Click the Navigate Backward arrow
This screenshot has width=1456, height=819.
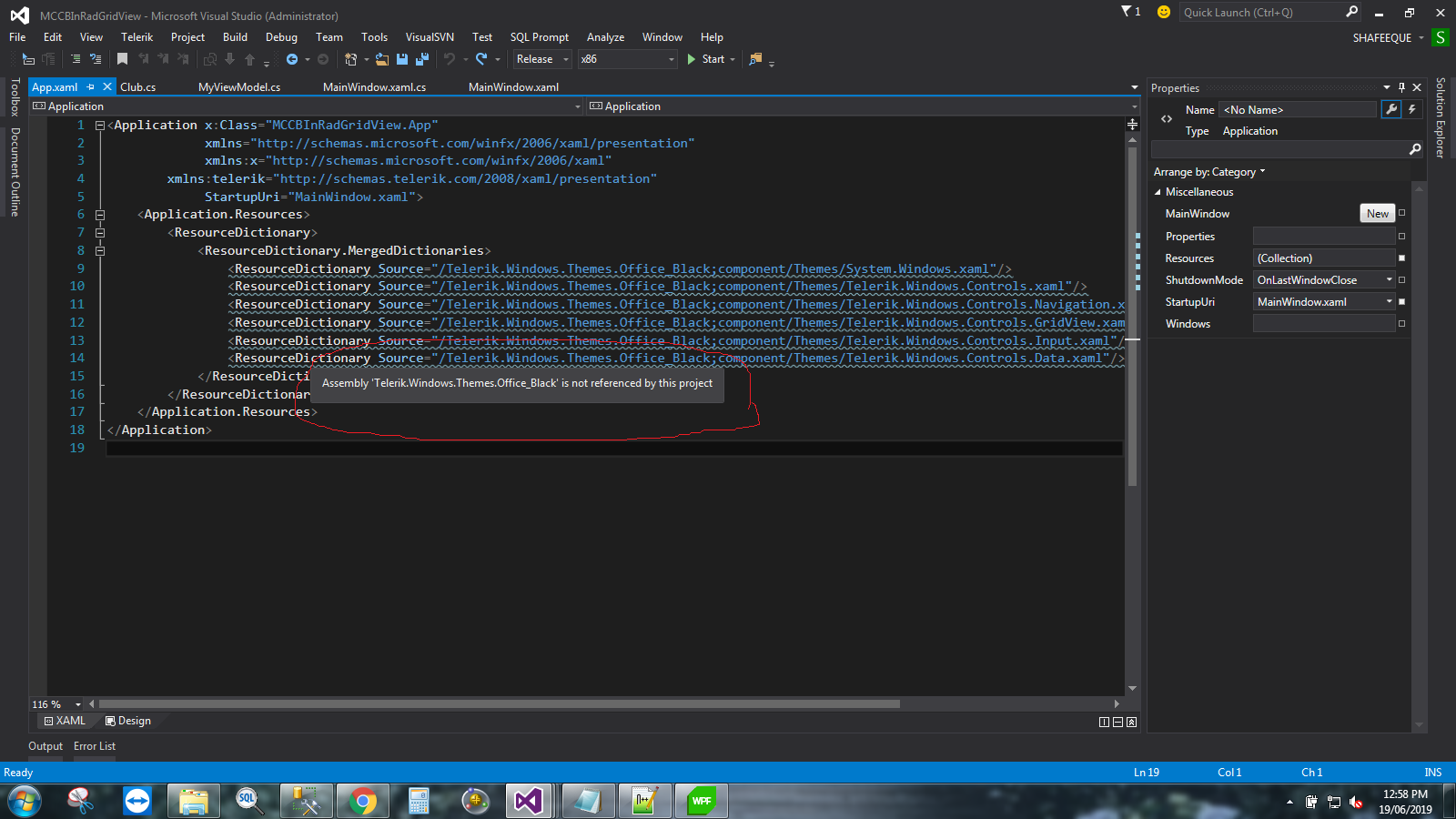click(x=292, y=59)
